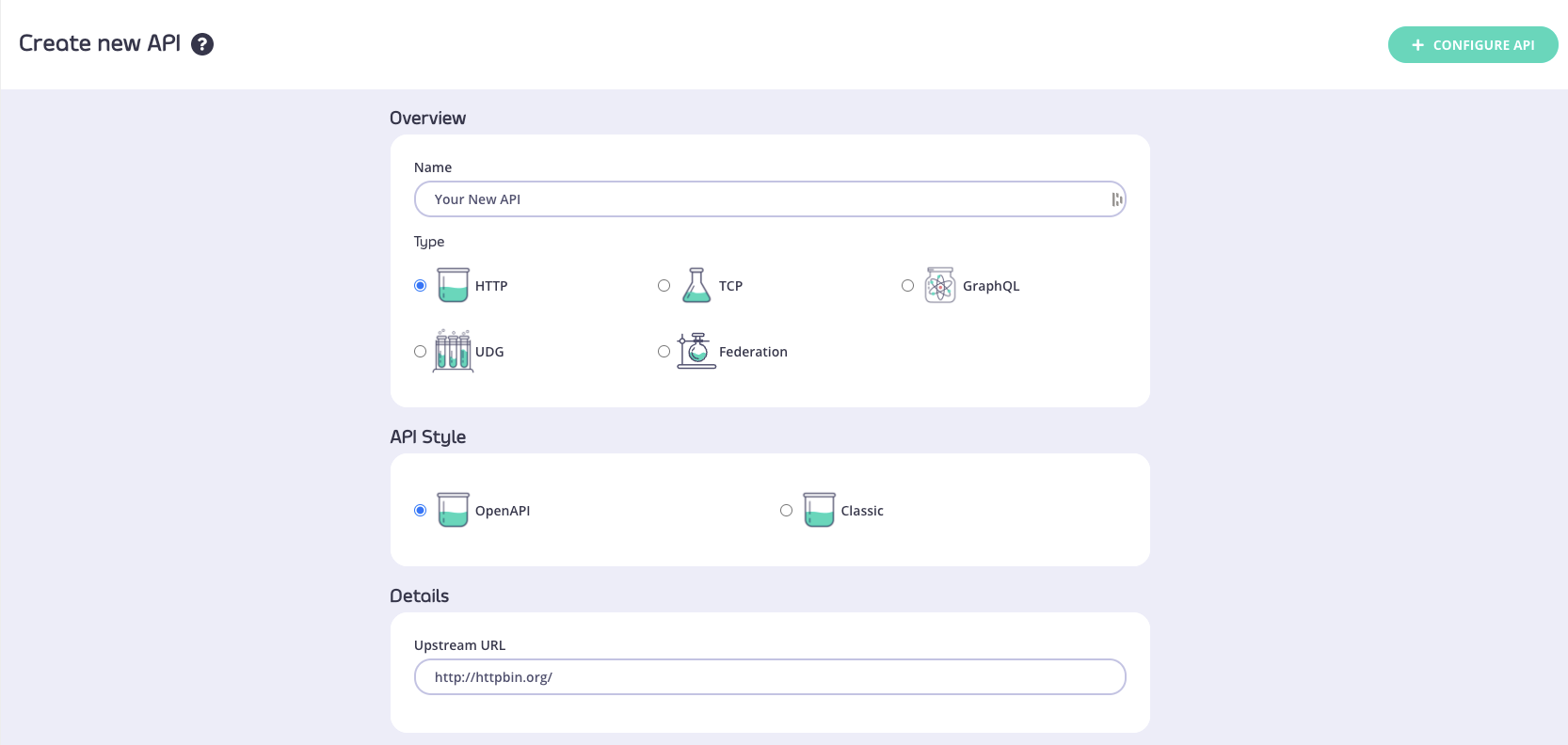Viewport: 1568px width, 745px height.
Task: Click the HTTP beaker icon
Action: [453, 285]
